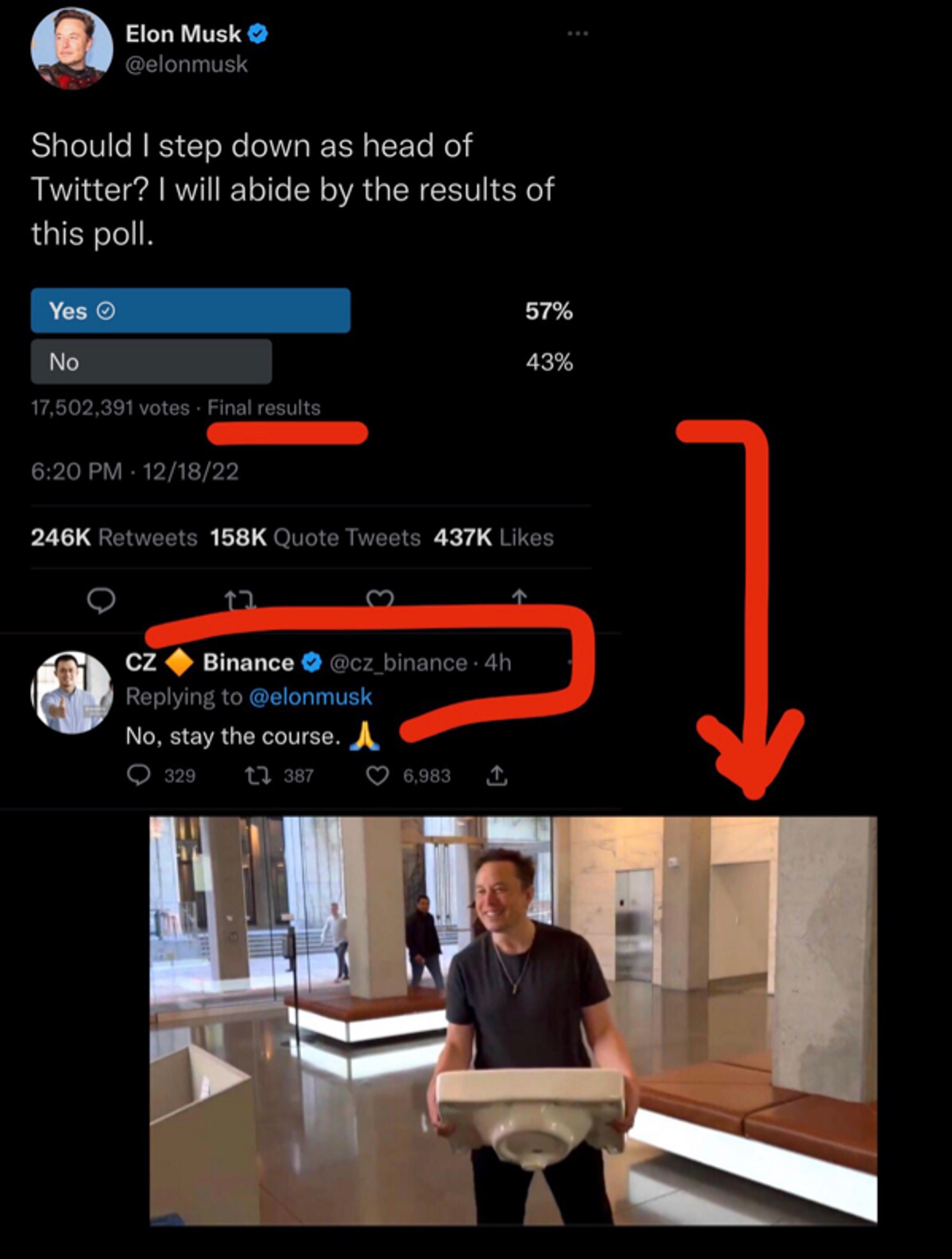Open the 158K Quote Tweets list
The width and height of the screenshot is (952, 1259).
click(315, 538)
